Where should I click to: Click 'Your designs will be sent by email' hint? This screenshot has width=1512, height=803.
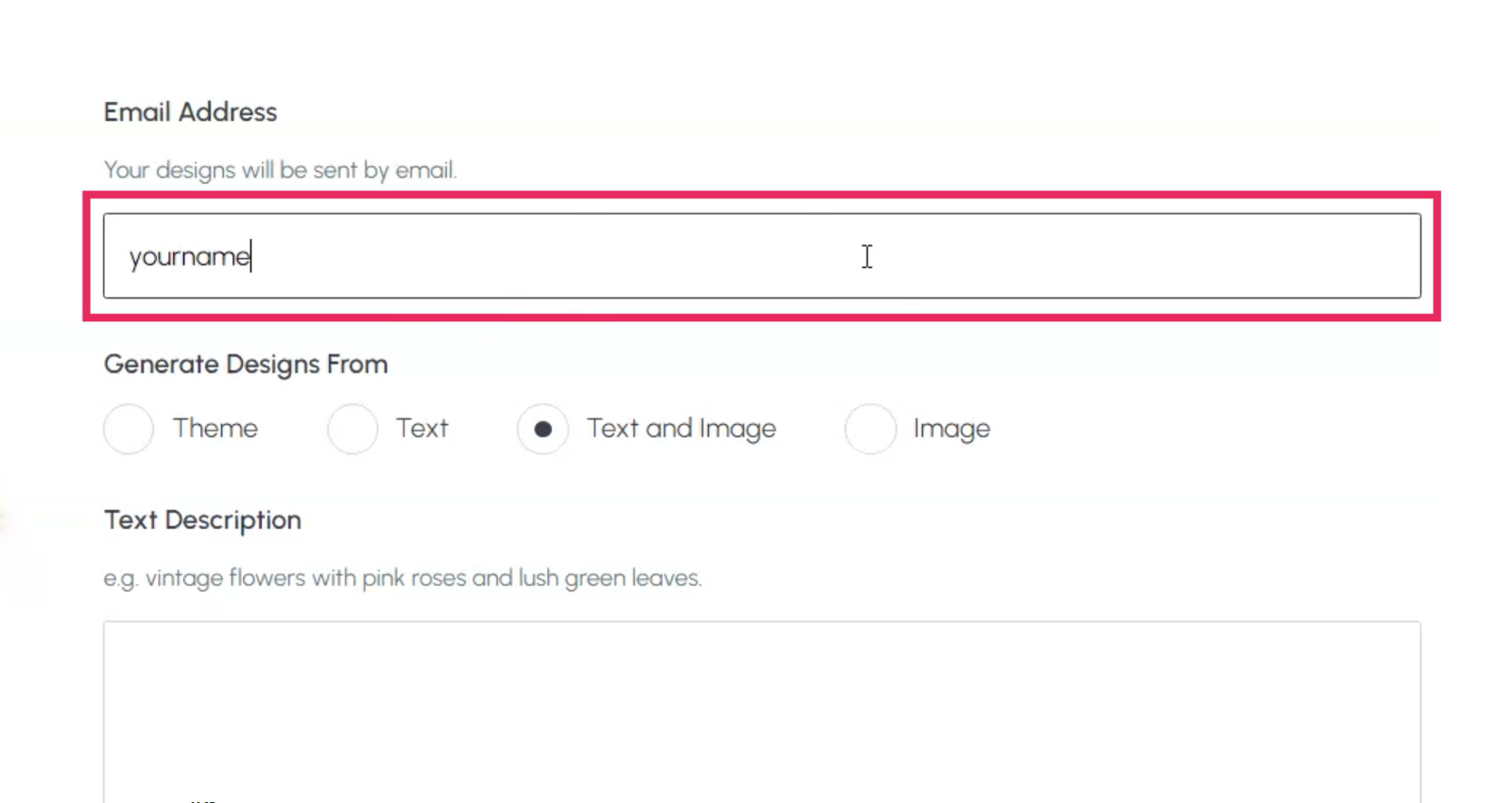280,170
